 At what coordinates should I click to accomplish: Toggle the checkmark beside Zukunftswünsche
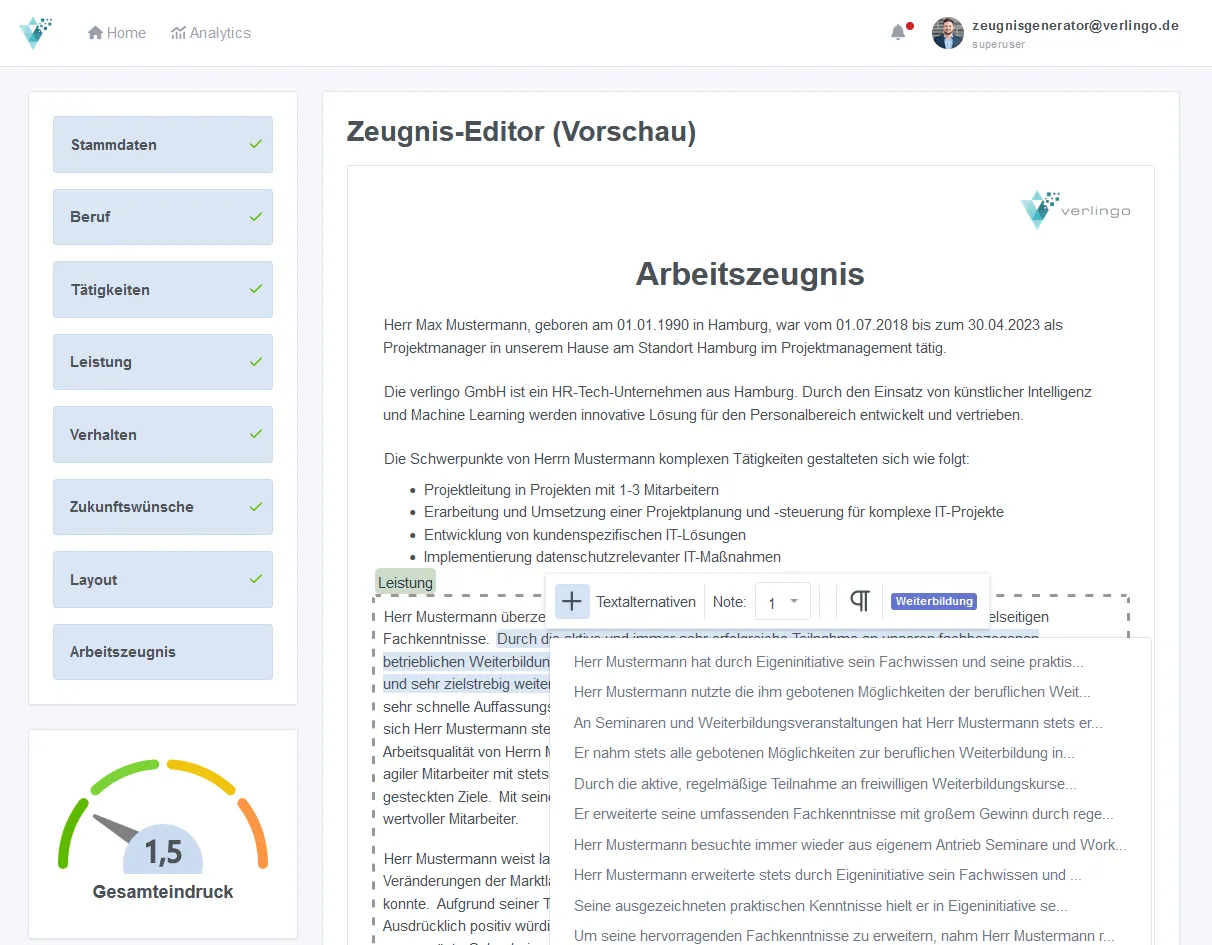coord(256,507)
